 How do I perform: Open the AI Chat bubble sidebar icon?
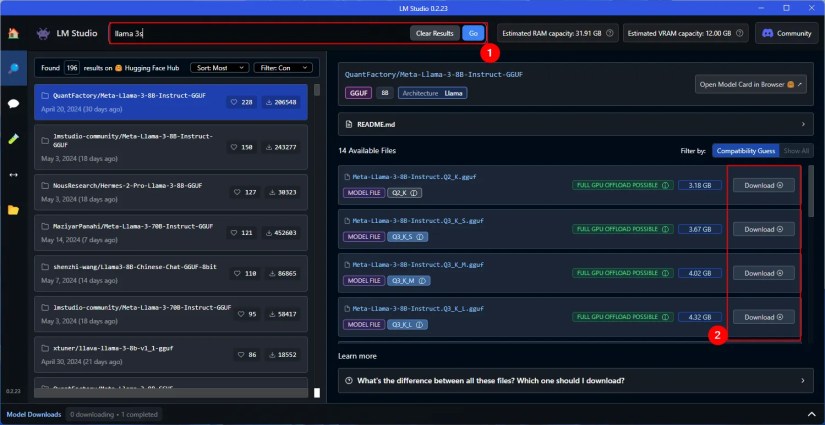click(x=13, y=104)
